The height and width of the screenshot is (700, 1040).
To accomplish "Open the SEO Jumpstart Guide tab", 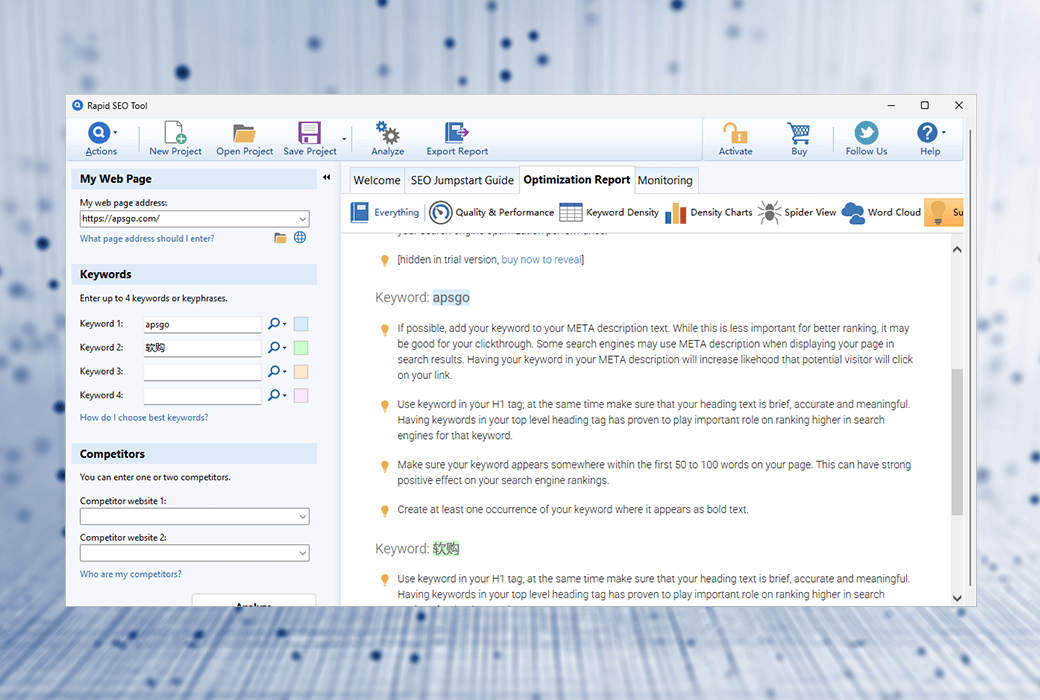I will [x=462, y=180].
